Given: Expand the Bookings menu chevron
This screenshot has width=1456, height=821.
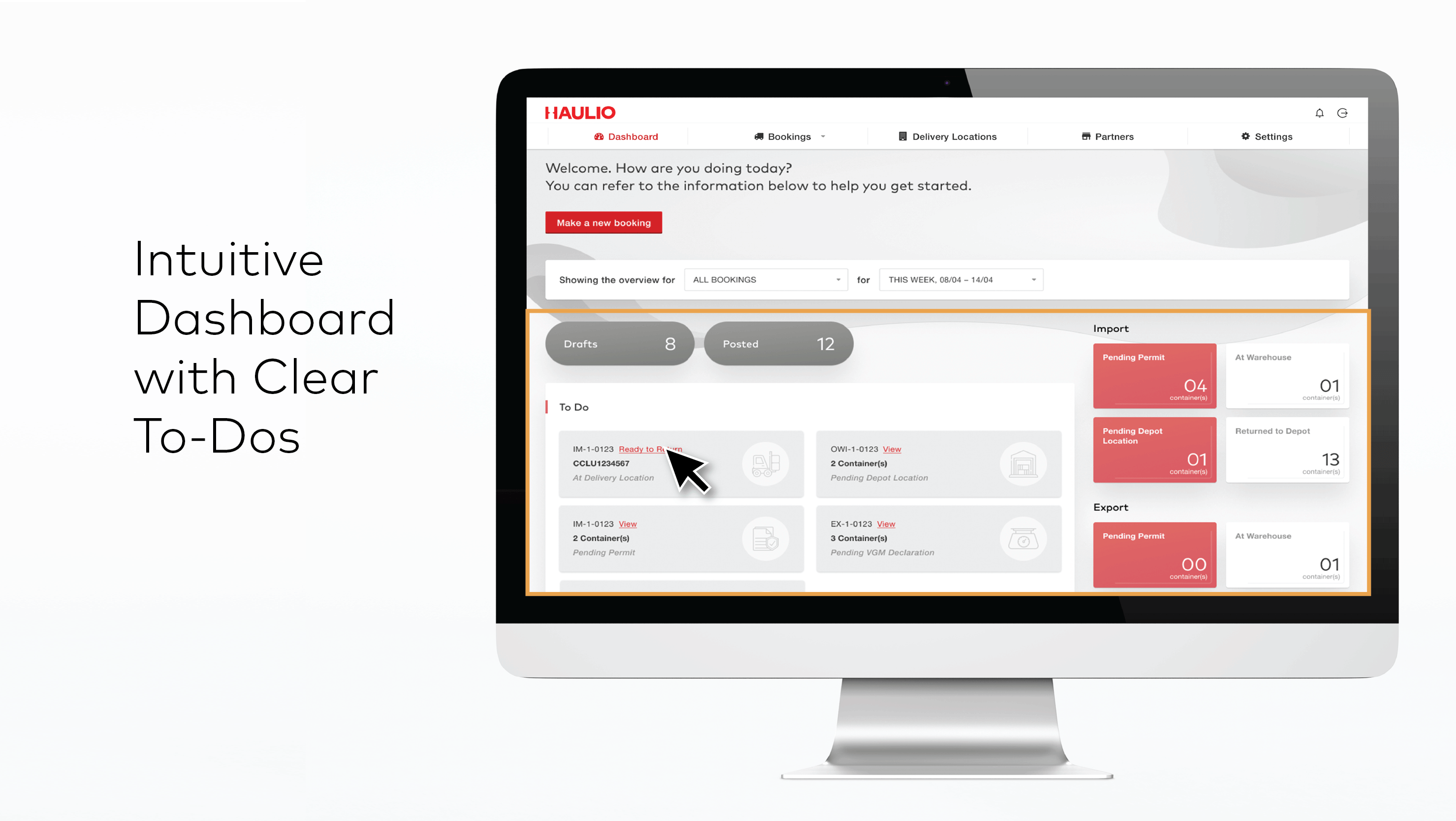Looking at the screenshot, I should point(824,136).
